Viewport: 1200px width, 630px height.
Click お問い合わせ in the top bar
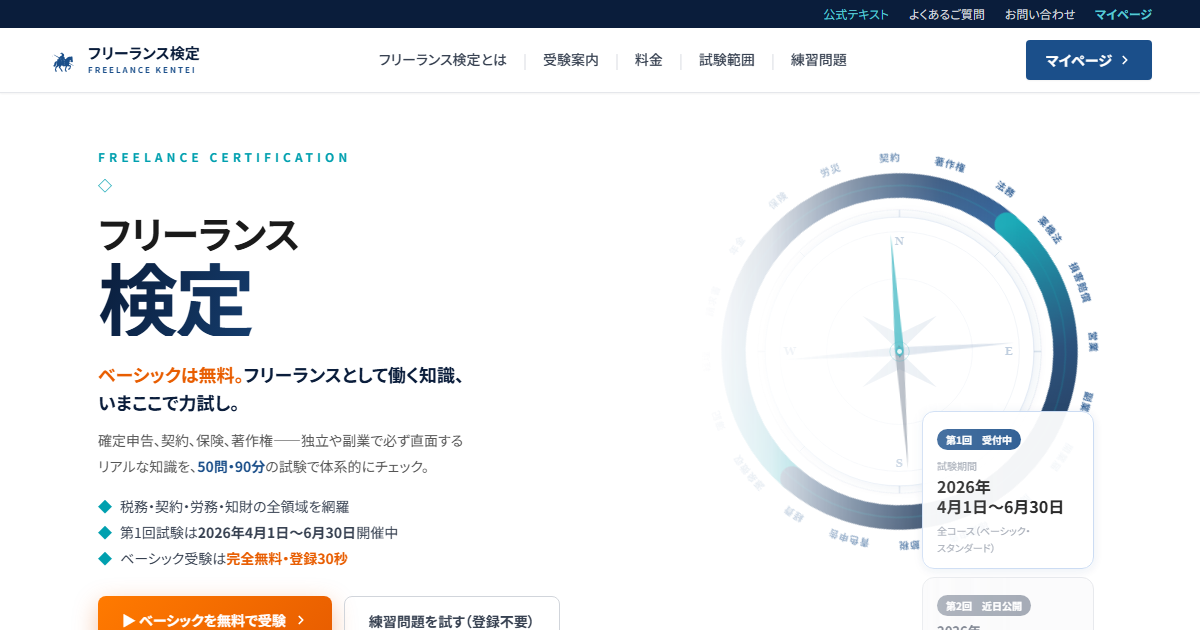coord(1040,14)
